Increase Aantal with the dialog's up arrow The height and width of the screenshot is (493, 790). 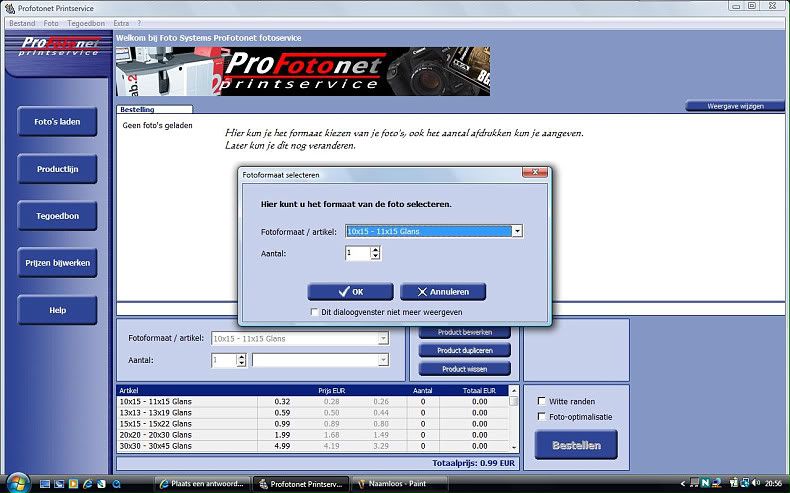[375, 250]
